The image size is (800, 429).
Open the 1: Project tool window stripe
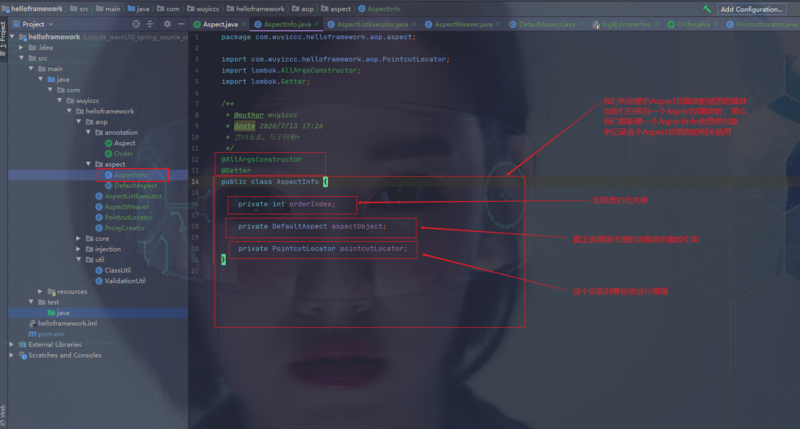pos(3,36)
